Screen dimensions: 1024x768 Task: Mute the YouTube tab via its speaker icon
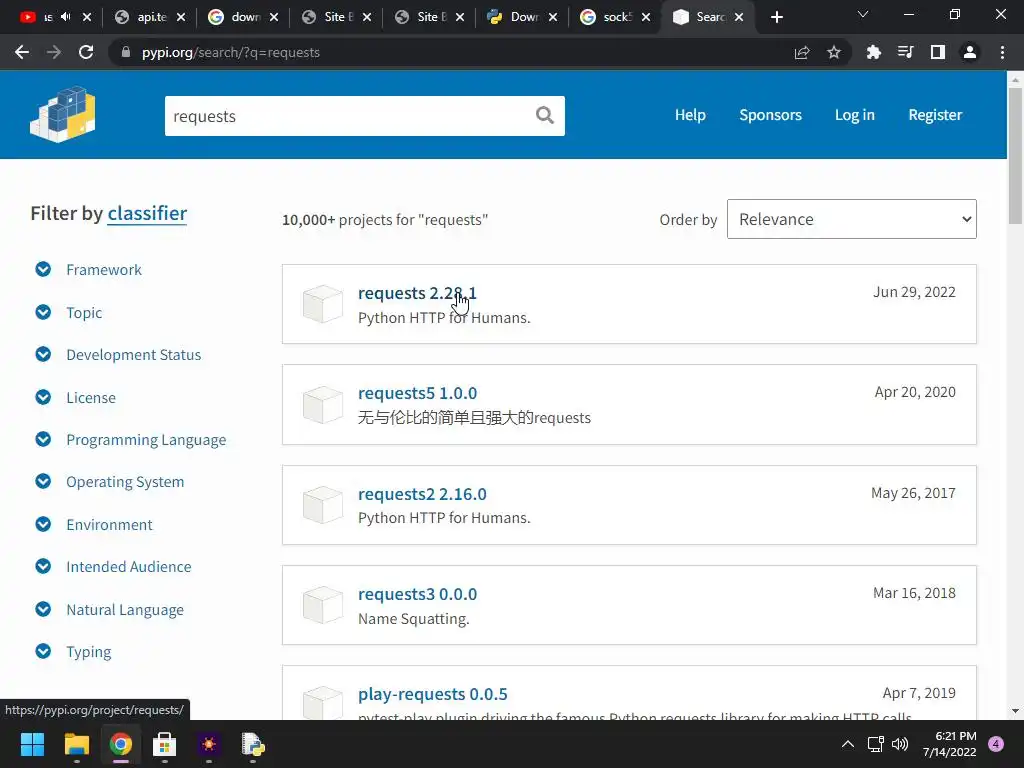pos(66,17)
